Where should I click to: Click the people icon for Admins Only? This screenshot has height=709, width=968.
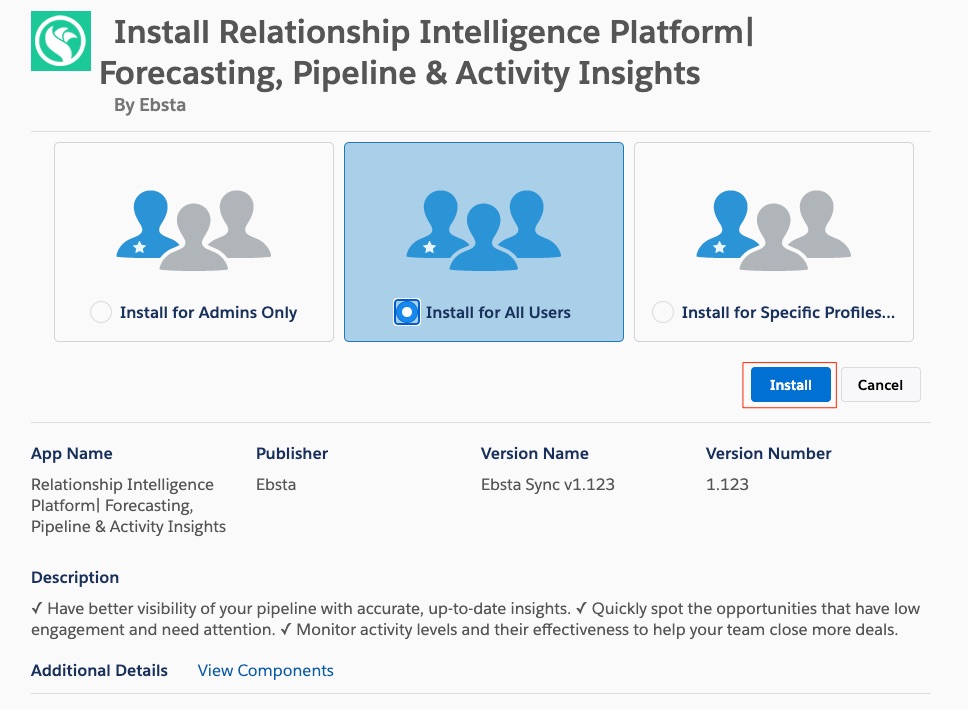click(x=193, y=229)
